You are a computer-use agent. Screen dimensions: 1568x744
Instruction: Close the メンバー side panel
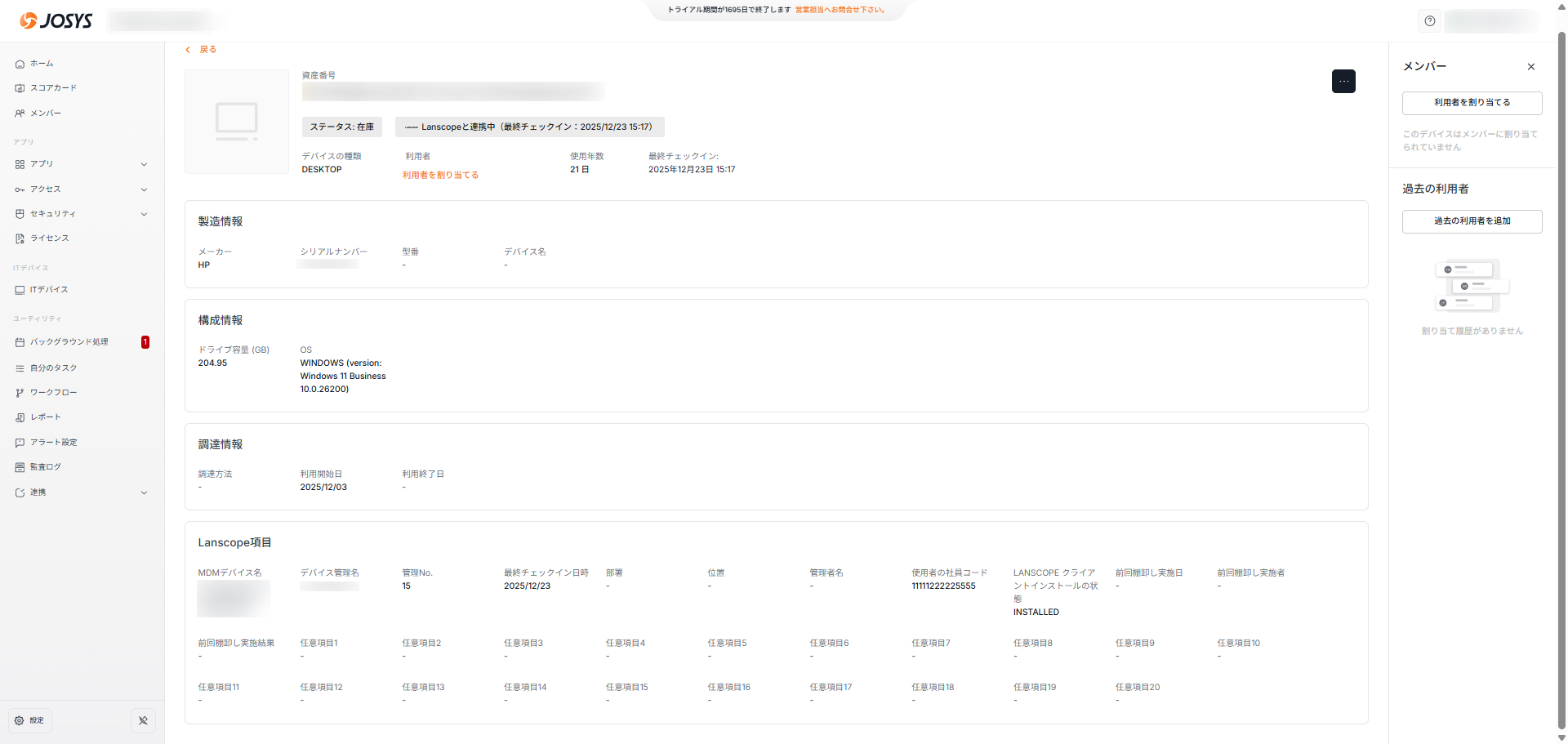(x=1531, y=67)
